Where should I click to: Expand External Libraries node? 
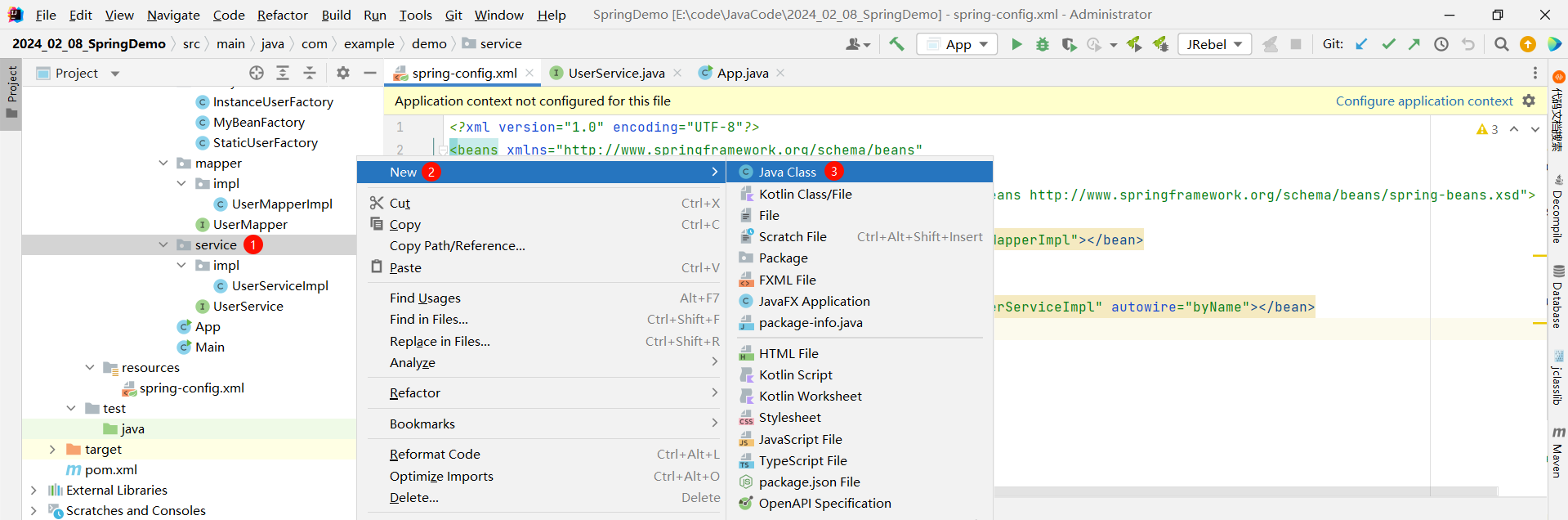[34, 490]
